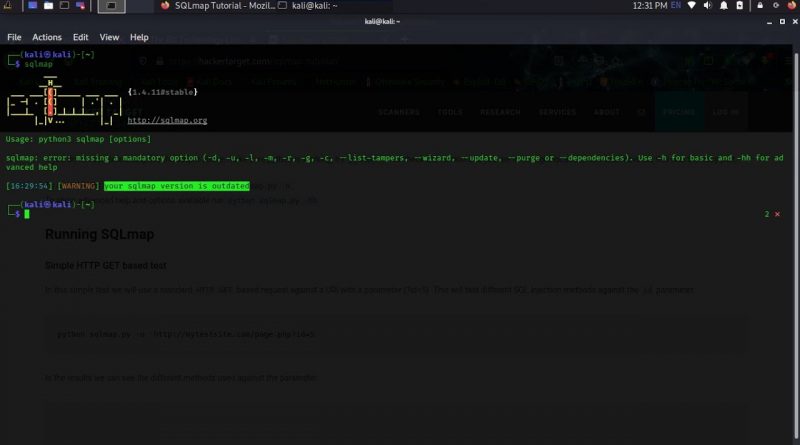Open the EN keyboard layout indicator
The height and width of the screenshot is (445, 800).
676,6
